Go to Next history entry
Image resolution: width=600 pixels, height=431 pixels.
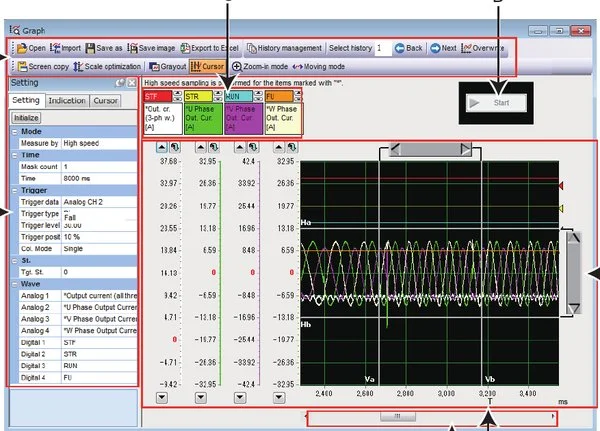[x=443, y=48]
